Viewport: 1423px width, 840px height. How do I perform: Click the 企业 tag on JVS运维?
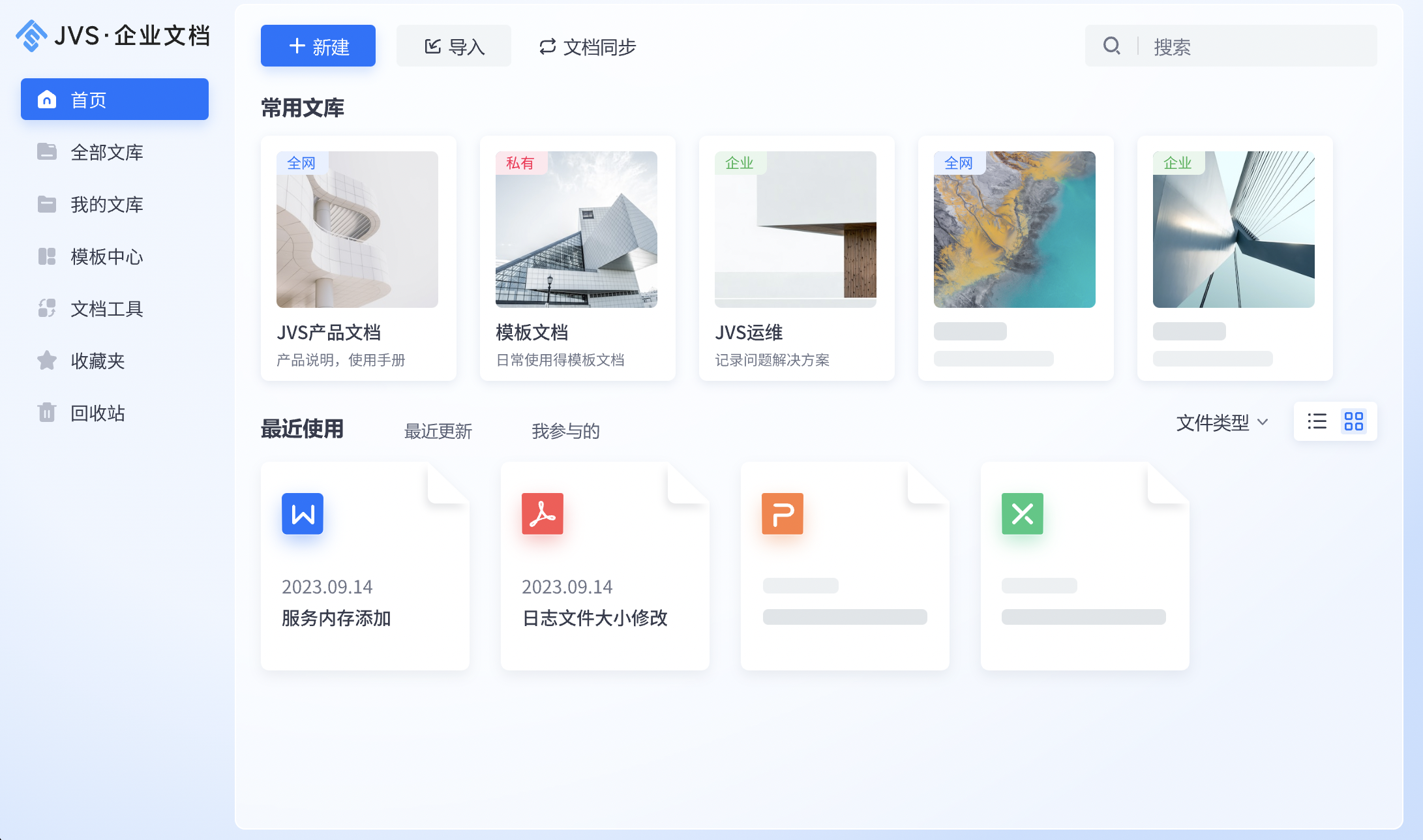coord(740,162)
